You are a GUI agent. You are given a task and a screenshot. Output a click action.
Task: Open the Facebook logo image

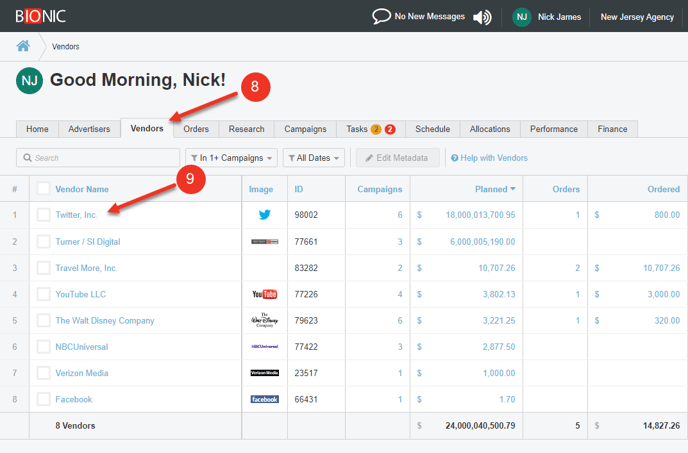[x=265, y=399]
